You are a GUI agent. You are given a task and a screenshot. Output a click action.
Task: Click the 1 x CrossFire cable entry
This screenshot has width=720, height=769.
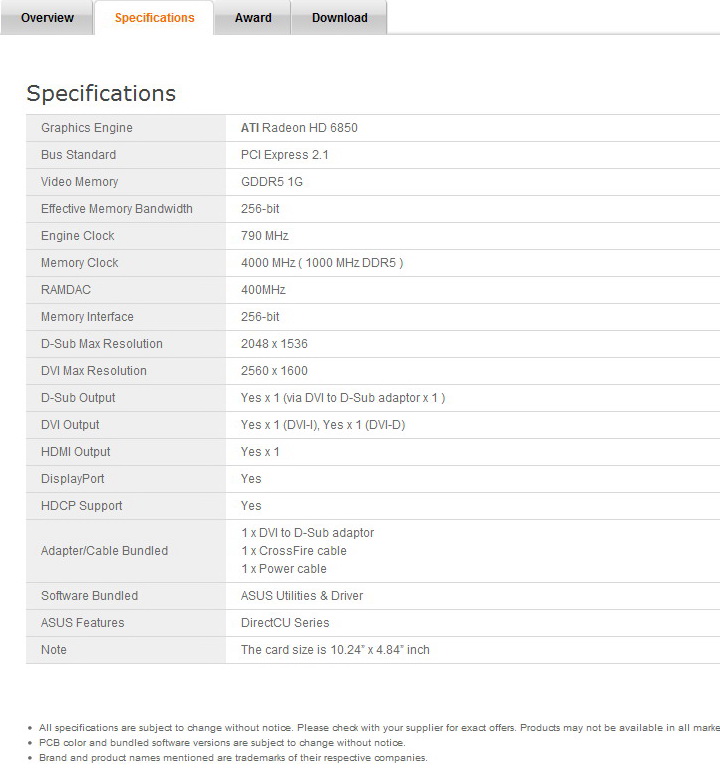coord(294,551)
